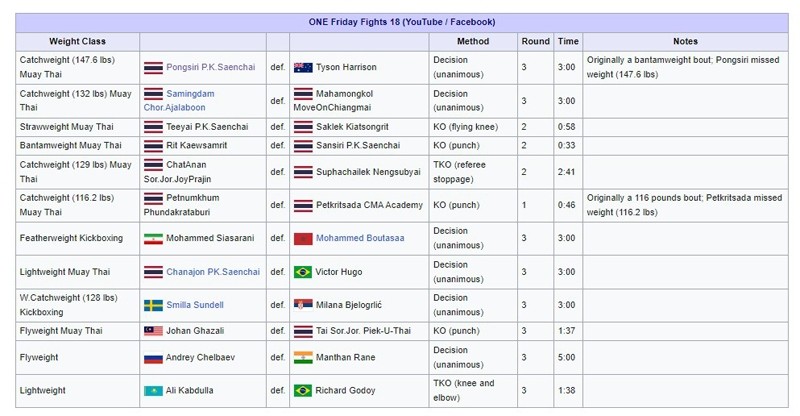The height and width of the screenshot is (416, 800).
Task: Click the Method column header
Action: [x=473, y=41]
